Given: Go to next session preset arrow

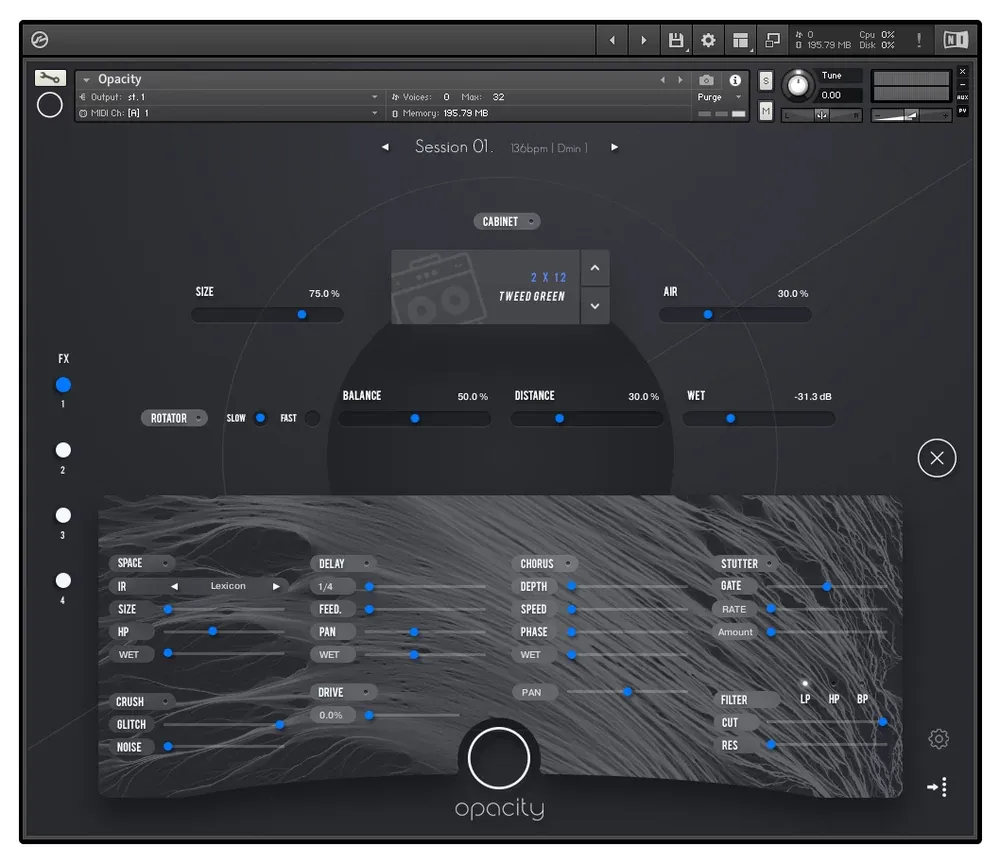Looking at the screenshot, I should point(614,147).
